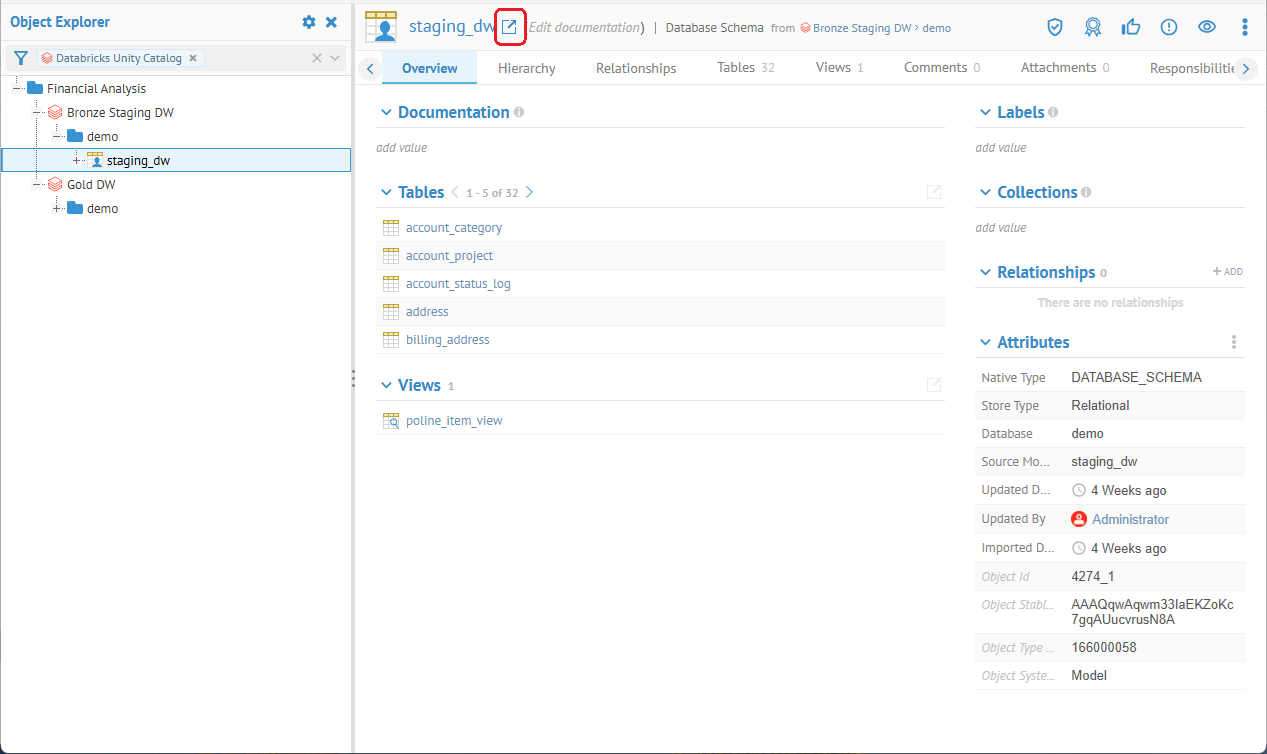
Task: Click the certify shield icon
Action: click(x=1055, y=27)
